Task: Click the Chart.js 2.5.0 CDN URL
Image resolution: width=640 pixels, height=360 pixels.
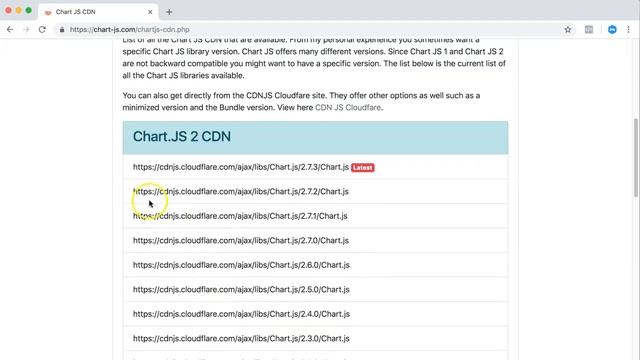Action: point(241,289)
